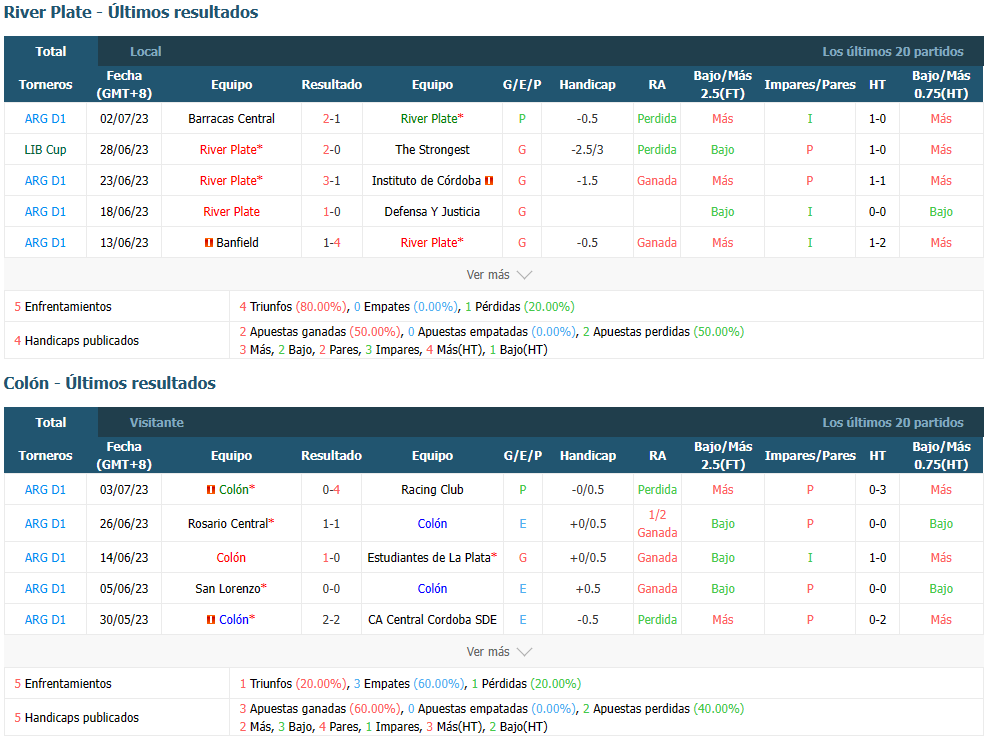
Task: Click the Fecha (GMT+8) header in Colón table
Action: pyautogui.click(x=124, y=455)
